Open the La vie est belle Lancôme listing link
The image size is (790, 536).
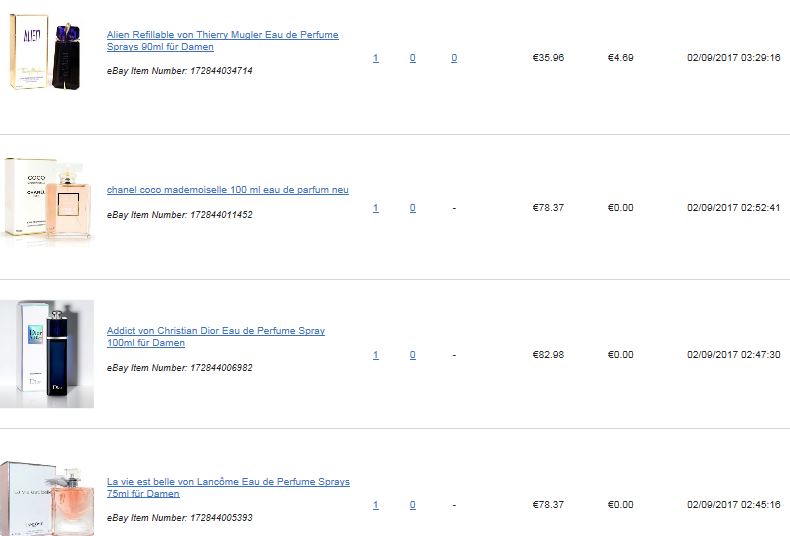click(x=228, y=488)
